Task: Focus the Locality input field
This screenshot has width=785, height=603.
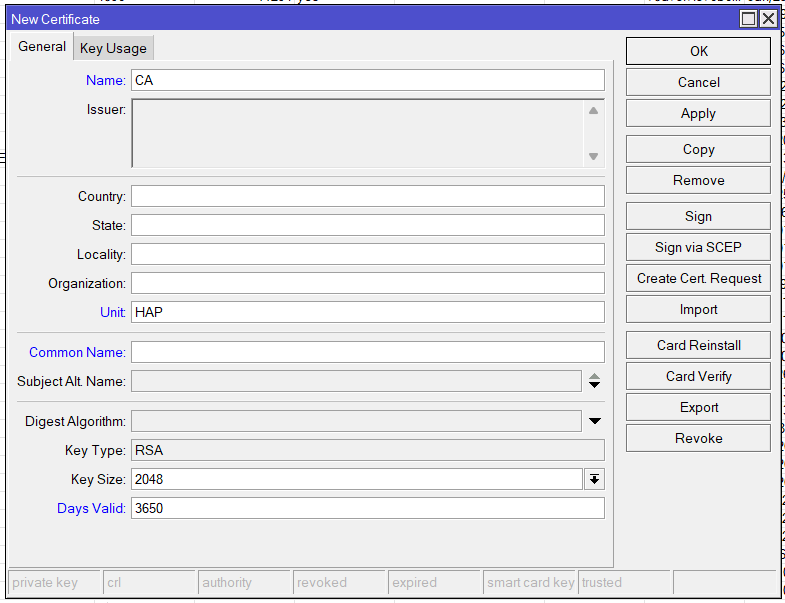Action: click(368, 254)
